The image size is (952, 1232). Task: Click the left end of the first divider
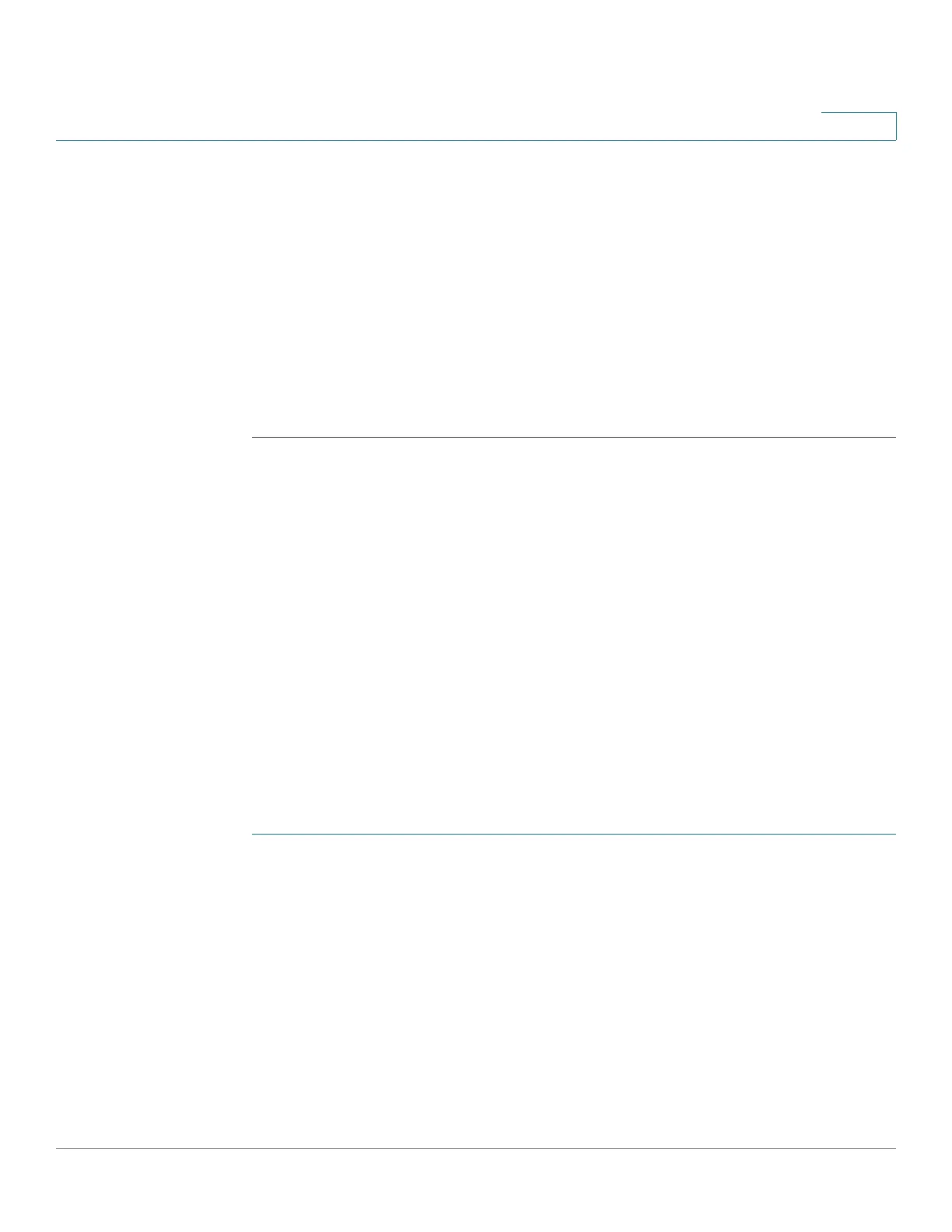(x=256, y=438)
